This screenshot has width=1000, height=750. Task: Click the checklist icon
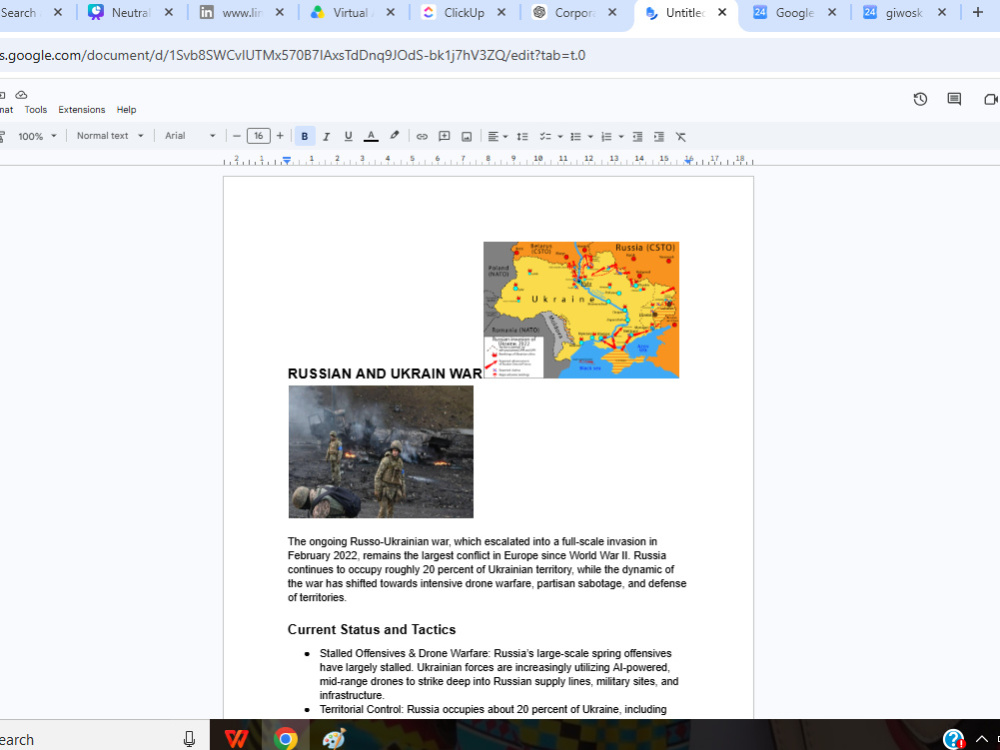[545, 136]
